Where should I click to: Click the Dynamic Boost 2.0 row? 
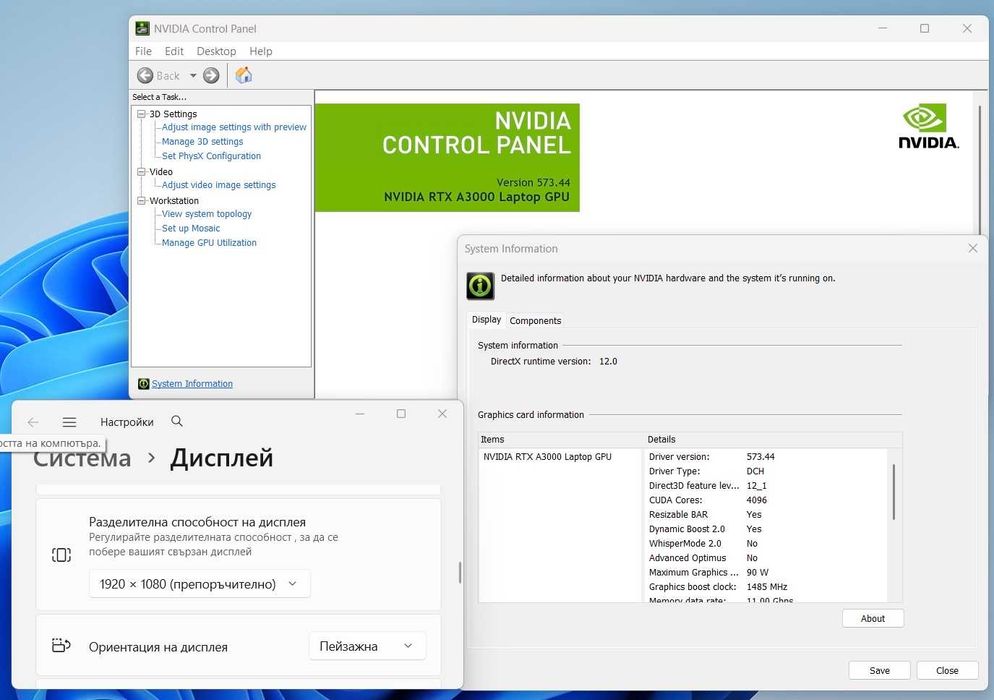tap(765, 529)
